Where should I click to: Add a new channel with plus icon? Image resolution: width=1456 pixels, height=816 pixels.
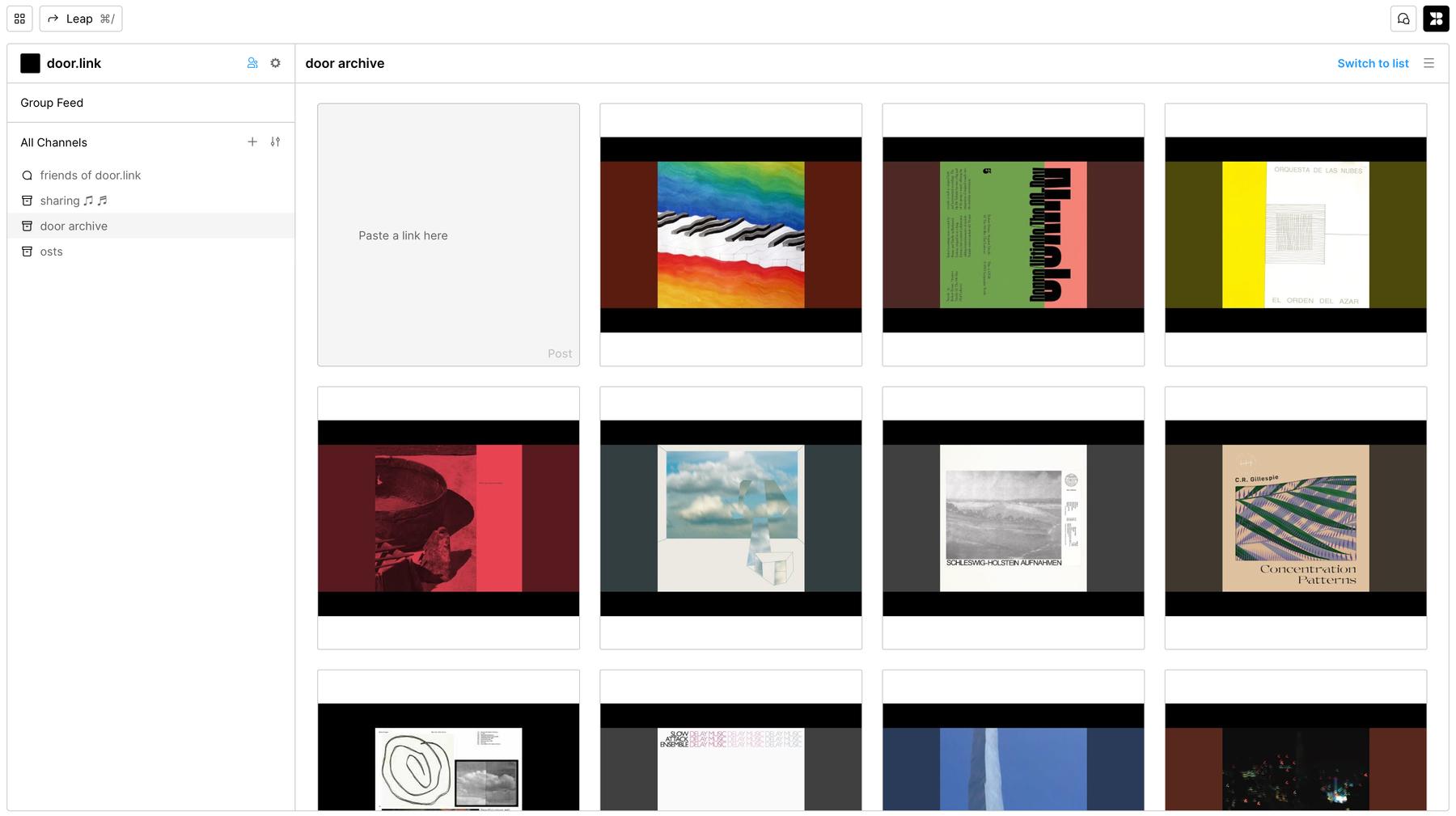point(252,142)
